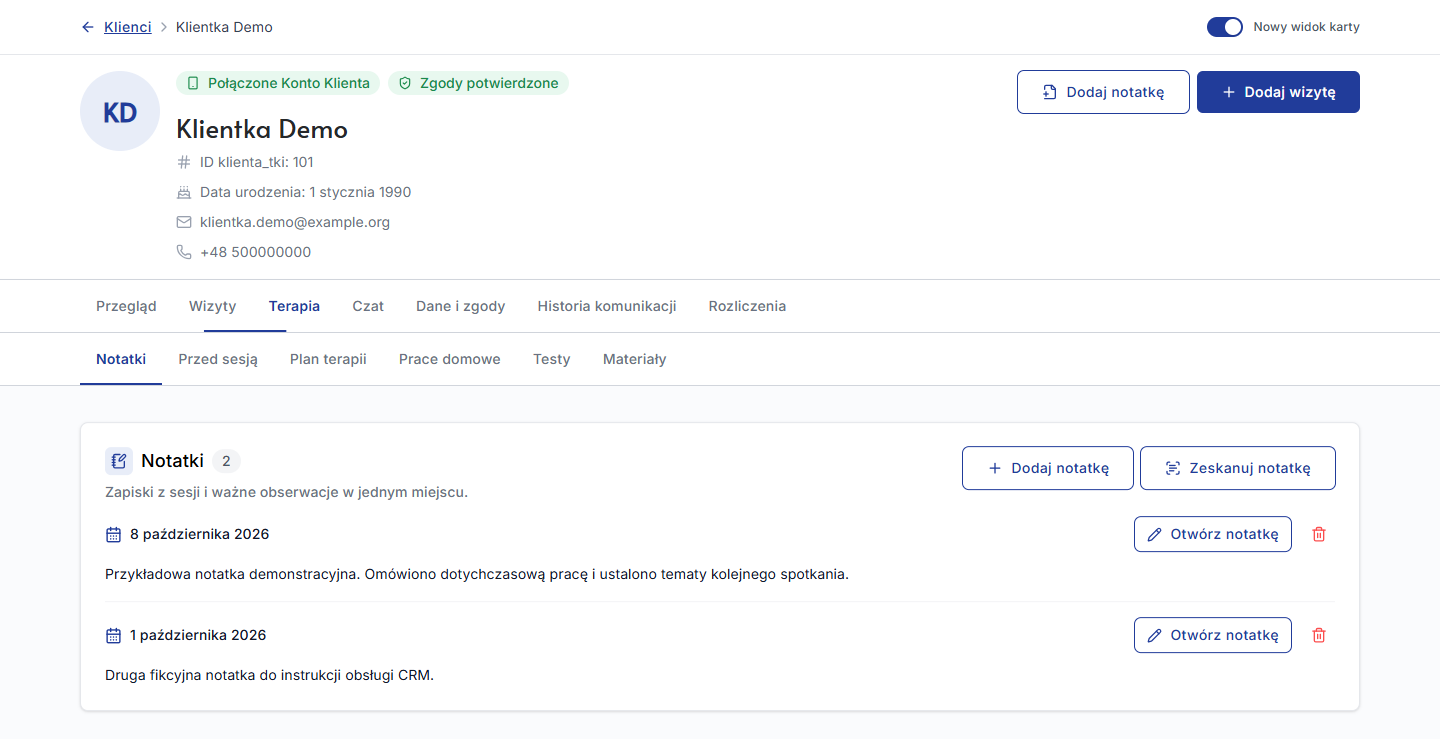
Task: Click the calendar icon beside 8 października 2026
Action: coord(113,534)
